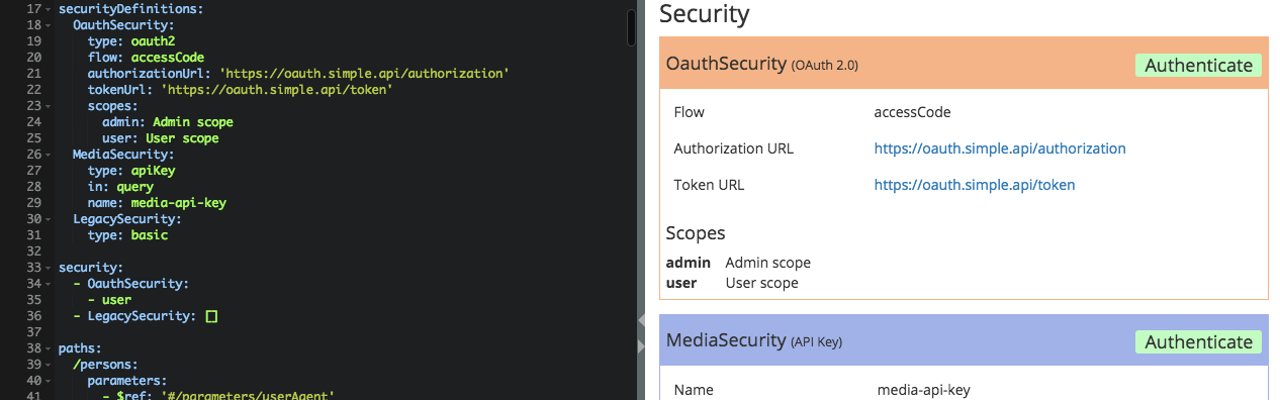Viewport: 1280px width, 400px height.
Task: Fold the security block at line 33
Action: pos(47,269)
